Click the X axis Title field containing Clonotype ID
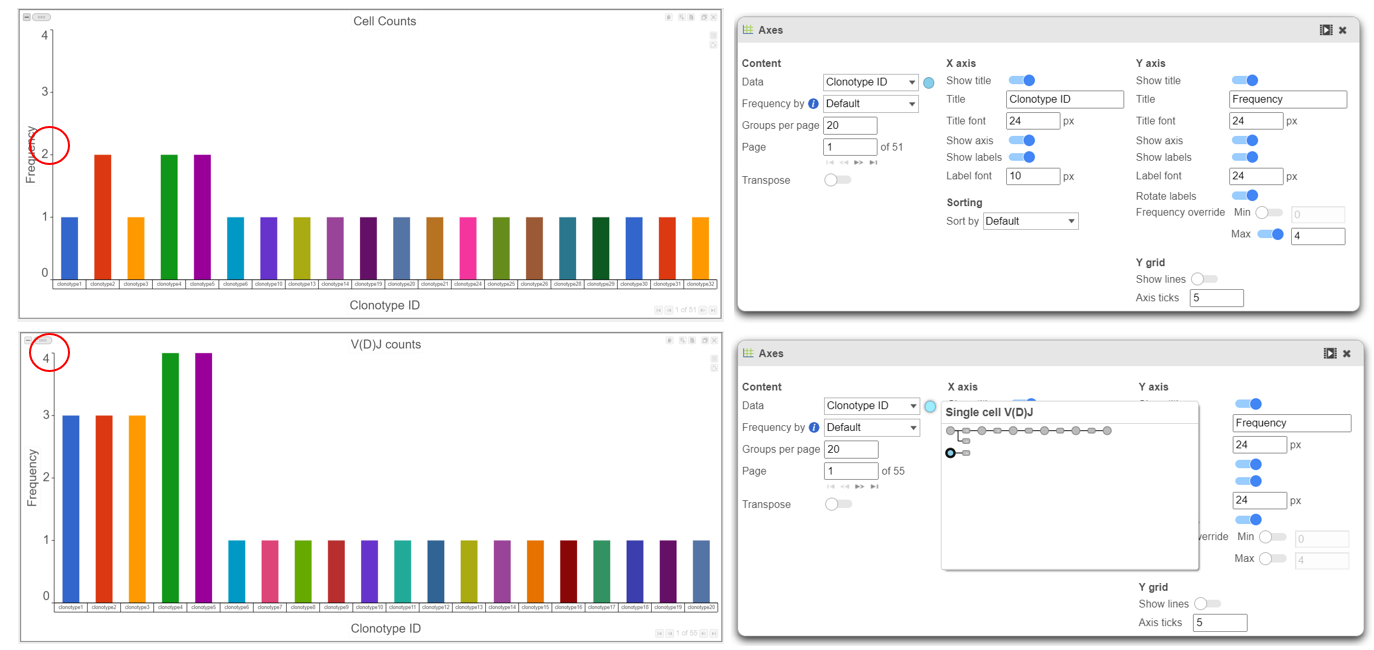The width and height of the screenshot is (1374, 650). [x=1064, y=100]
